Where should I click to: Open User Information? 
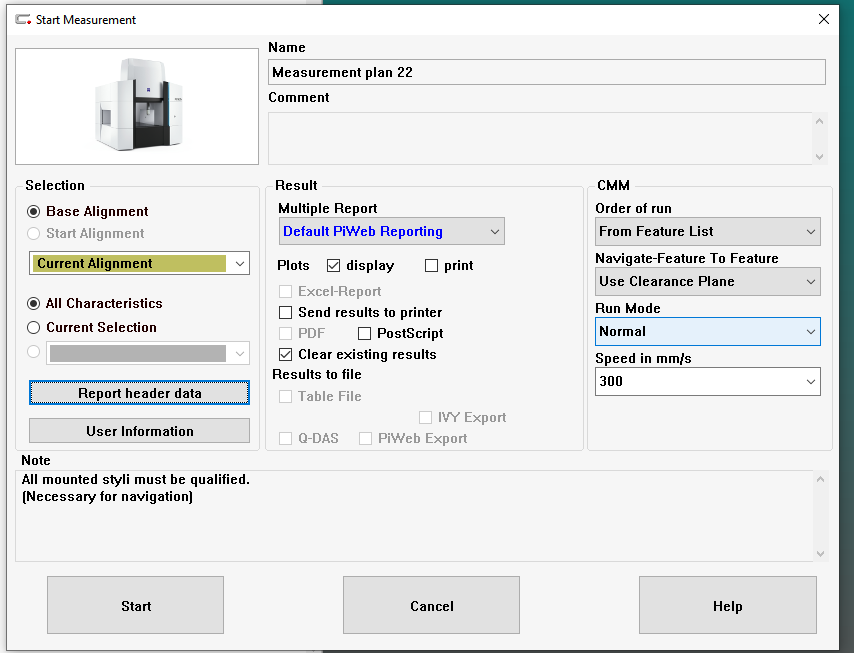[139, 431]
